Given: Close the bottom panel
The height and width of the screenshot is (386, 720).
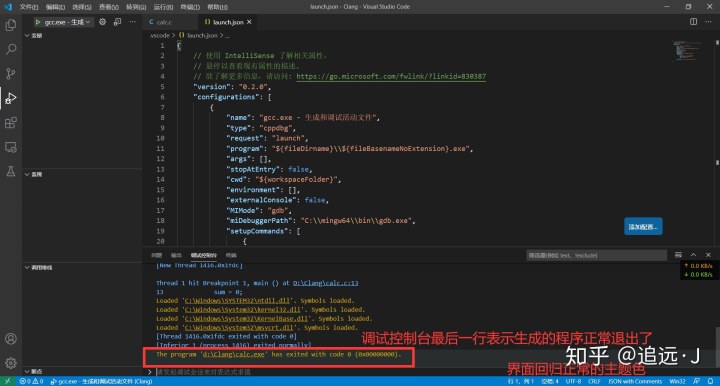Looking at the screenshot, I should point(708,255).
